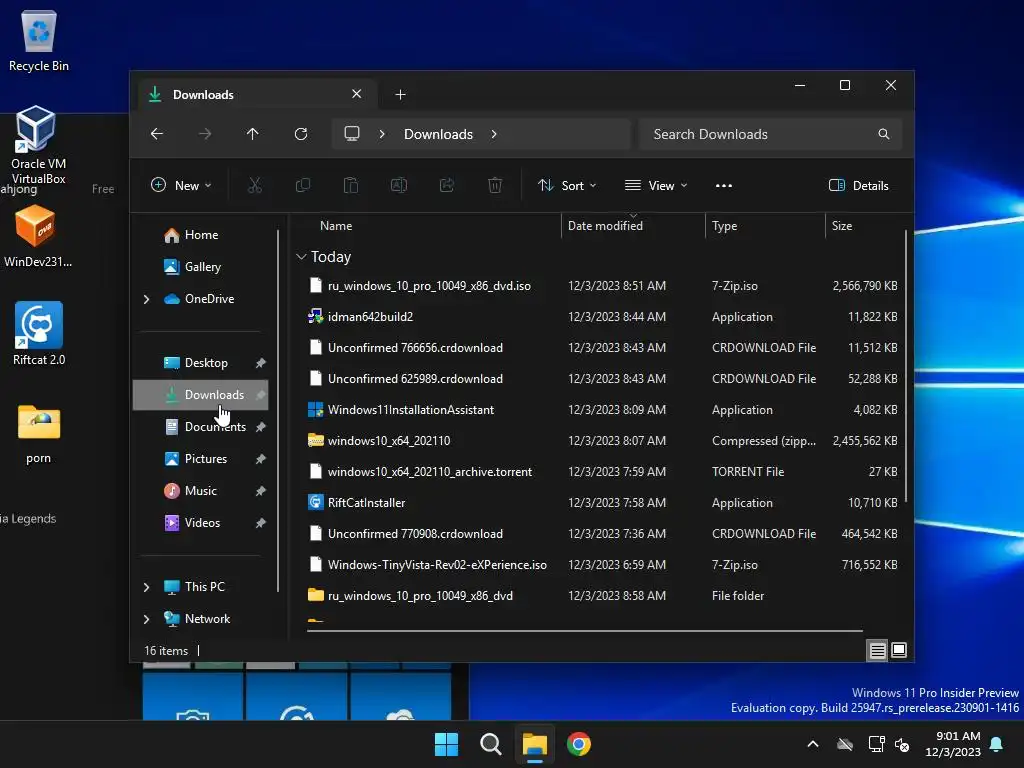Viewport: 1024px width, 768px height.
Task: Go forward with the right arrow
Action: 205,134
